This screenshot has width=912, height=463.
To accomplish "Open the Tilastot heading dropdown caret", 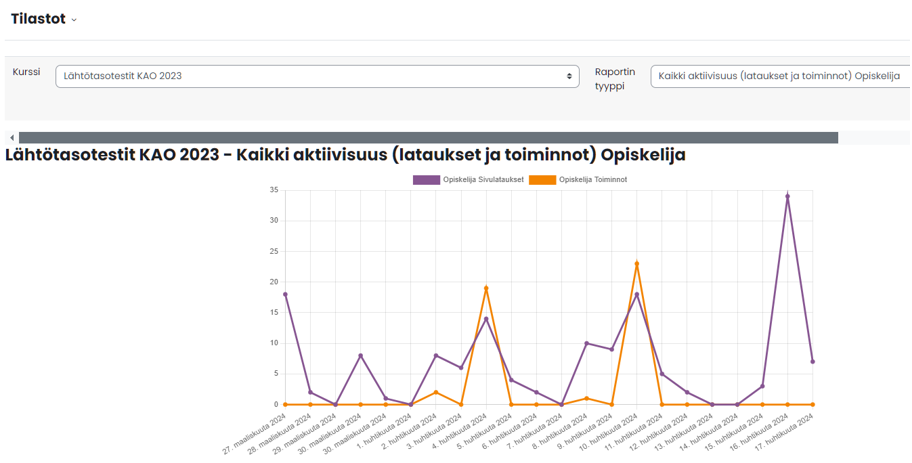I will (x=74, y=21).
